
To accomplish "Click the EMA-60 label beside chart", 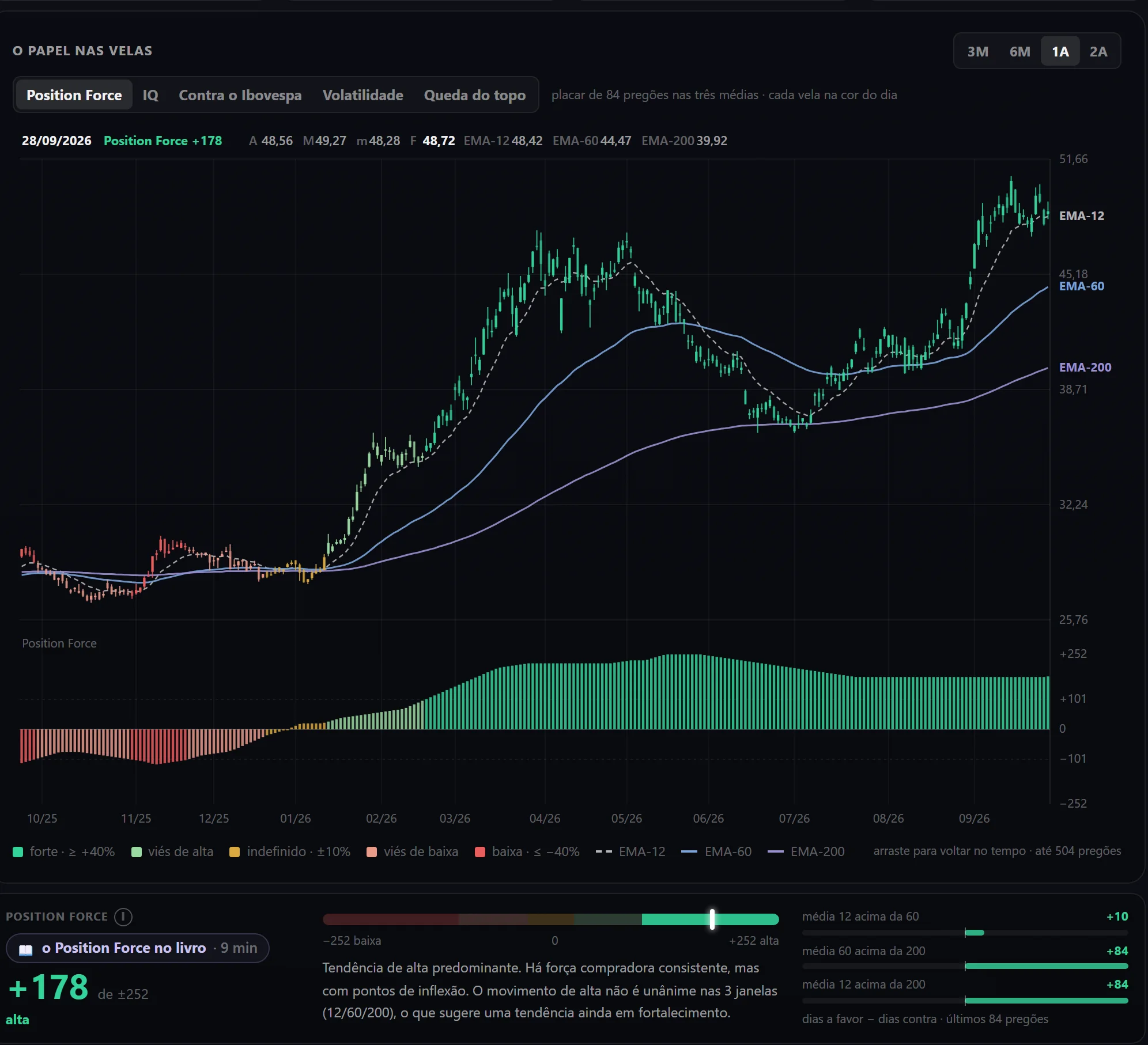I will [x=1082, y=286].
